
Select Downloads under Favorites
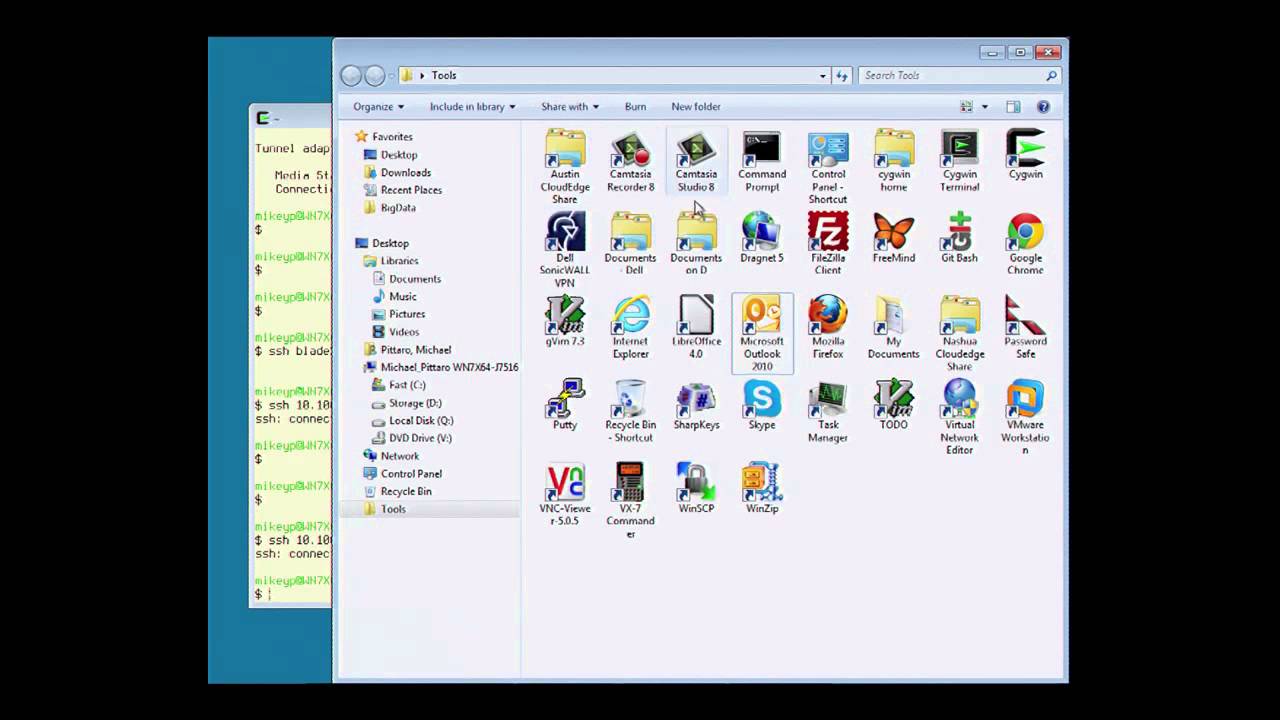[x=405, y=173]
